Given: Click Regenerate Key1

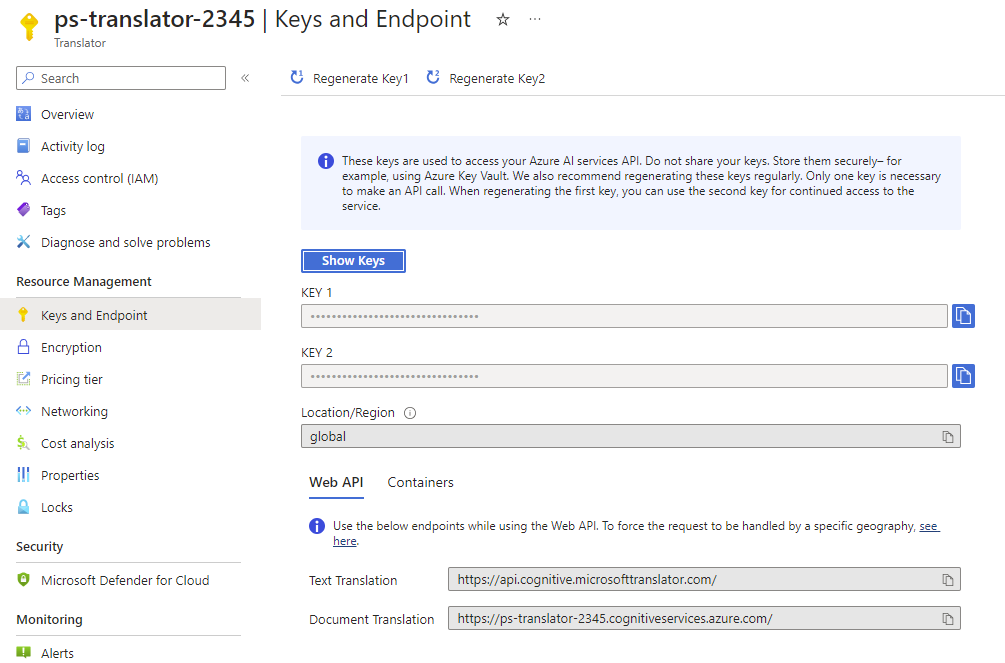Looking at the screenshot, I should pyautogui.click(x=350, y=78).
